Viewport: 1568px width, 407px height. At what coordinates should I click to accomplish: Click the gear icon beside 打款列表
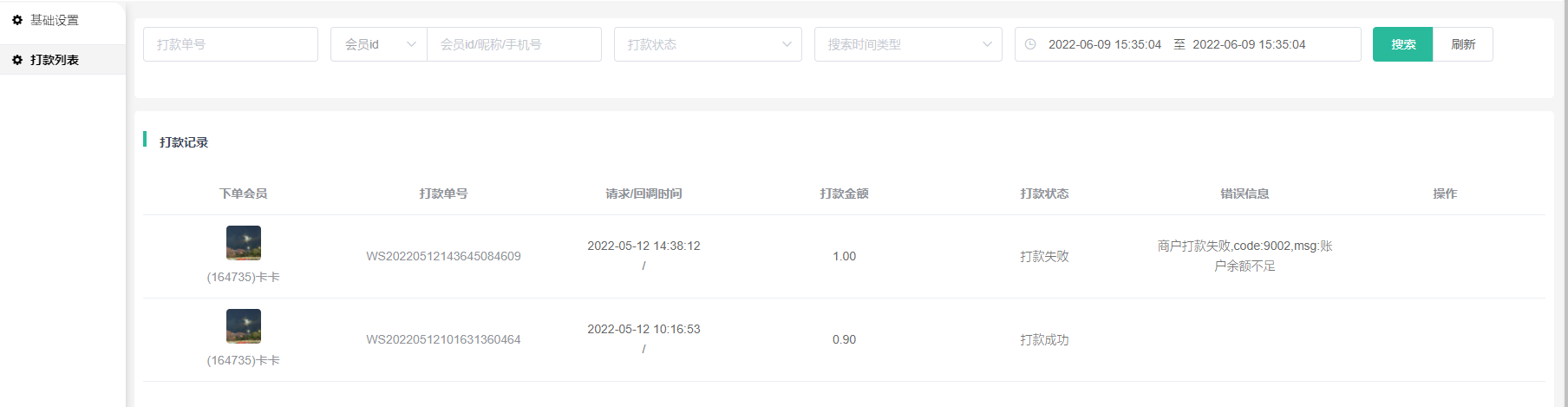click(x=17, y=60)
